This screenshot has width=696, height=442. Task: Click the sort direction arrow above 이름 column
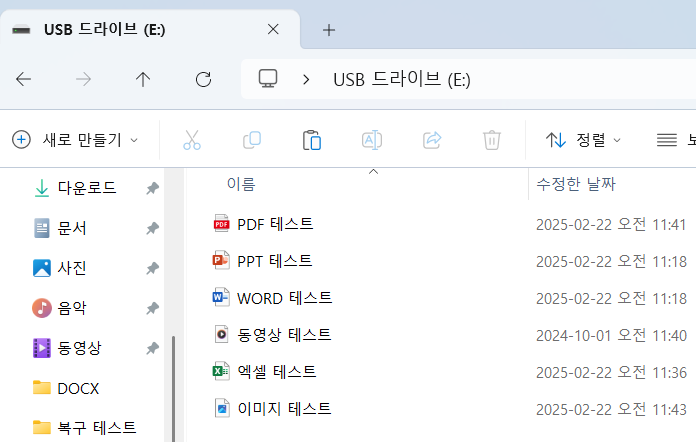click(x=373, y=171)
